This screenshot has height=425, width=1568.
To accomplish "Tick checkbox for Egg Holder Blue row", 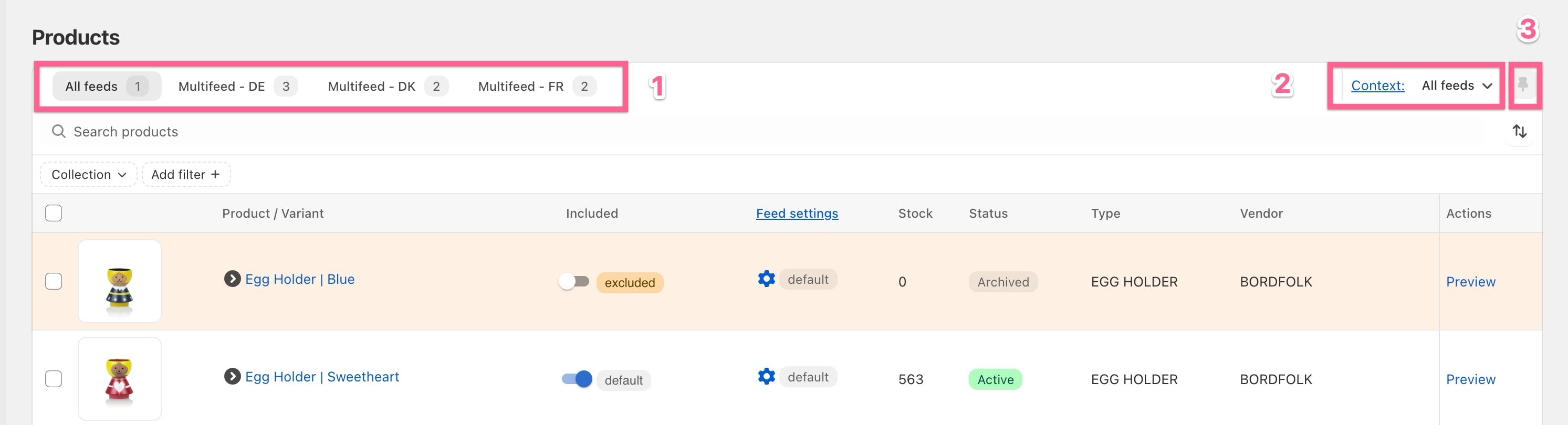I will [x=54, y=282].
